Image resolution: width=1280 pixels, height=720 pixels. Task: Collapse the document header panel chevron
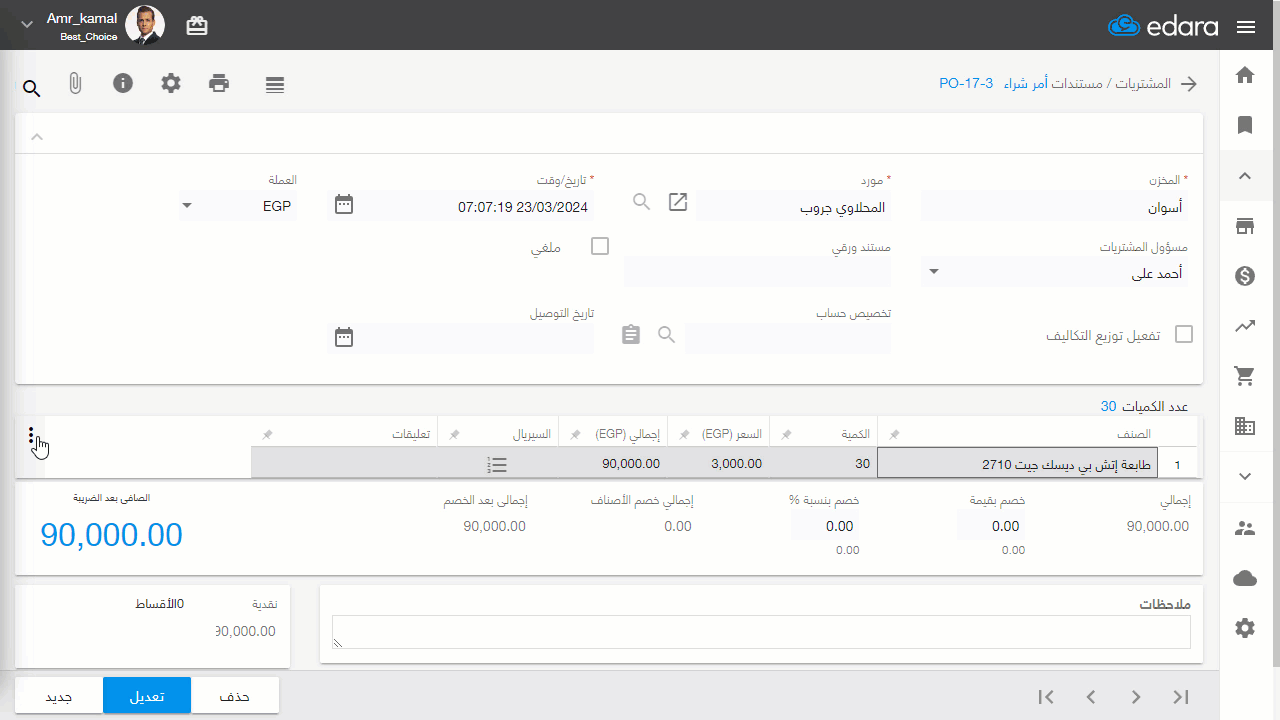pyautogui.click(x=37, y=136)
